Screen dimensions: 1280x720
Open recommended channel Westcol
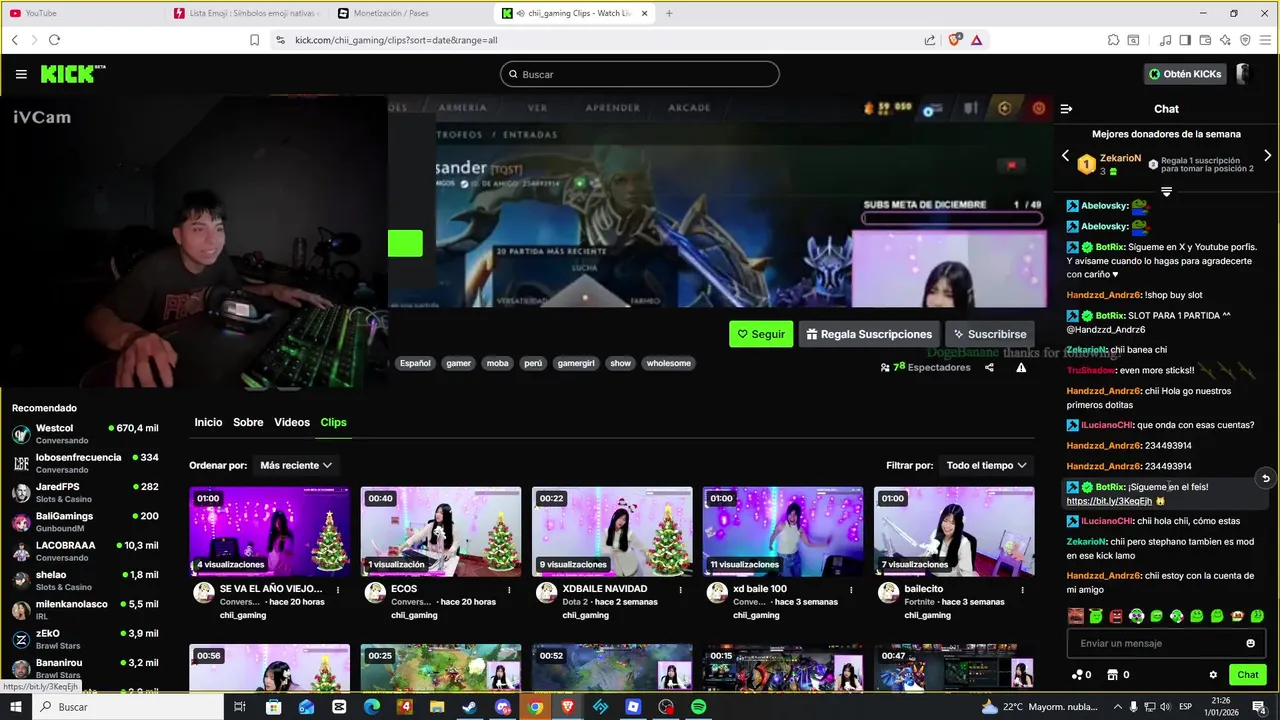[85, 434]
